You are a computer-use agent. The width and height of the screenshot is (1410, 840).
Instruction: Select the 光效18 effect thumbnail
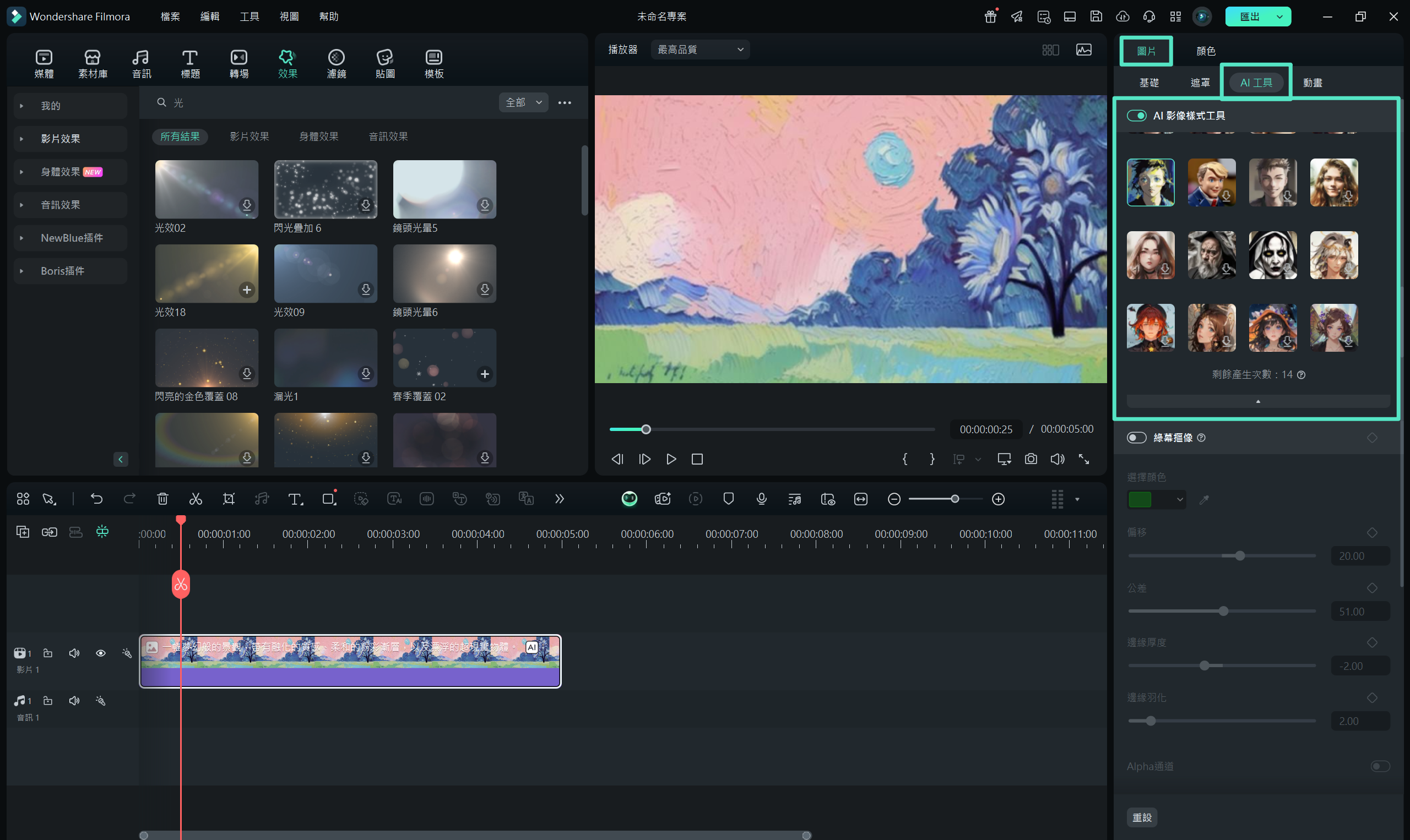[206, 274]
